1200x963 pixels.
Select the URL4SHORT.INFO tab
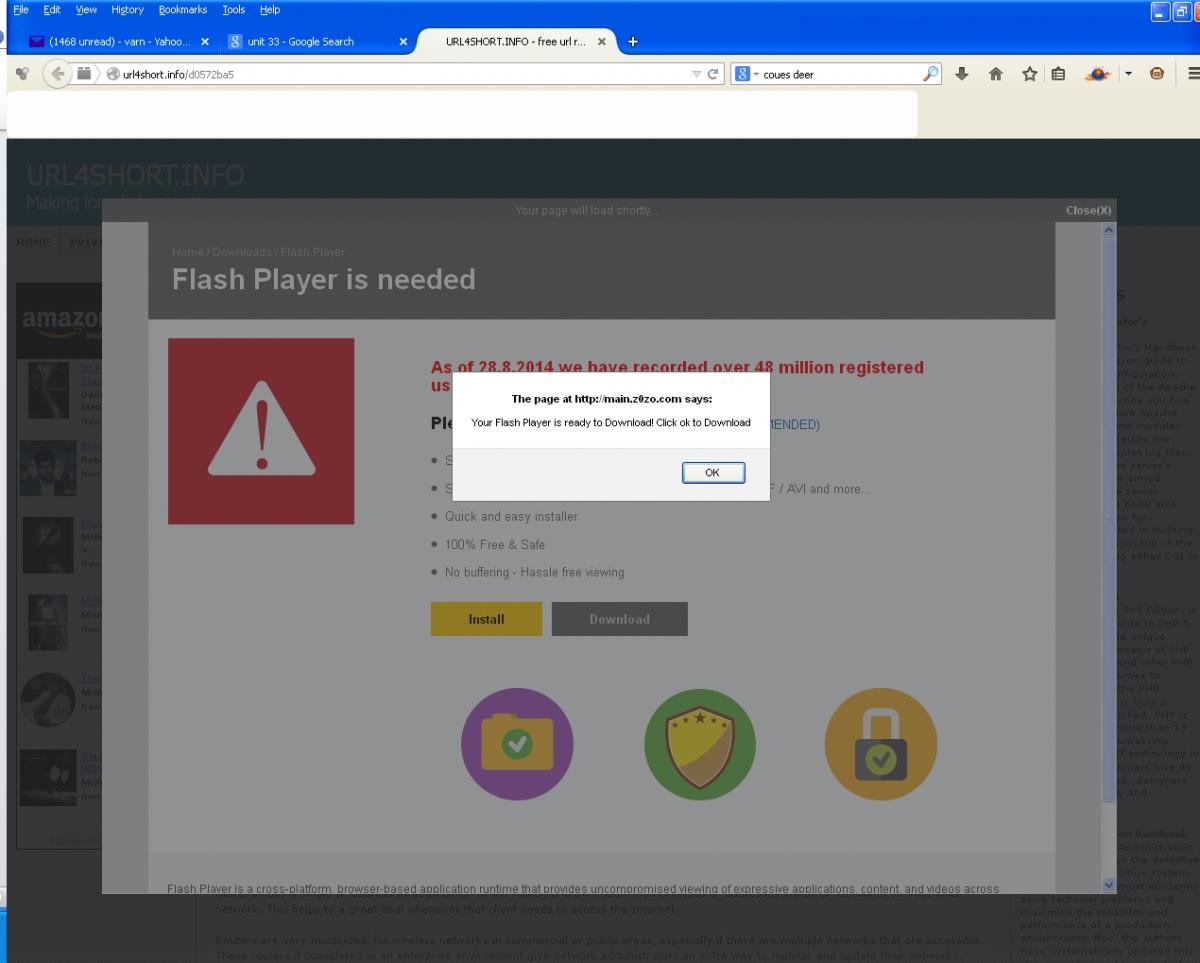click(x=516, y=42)
